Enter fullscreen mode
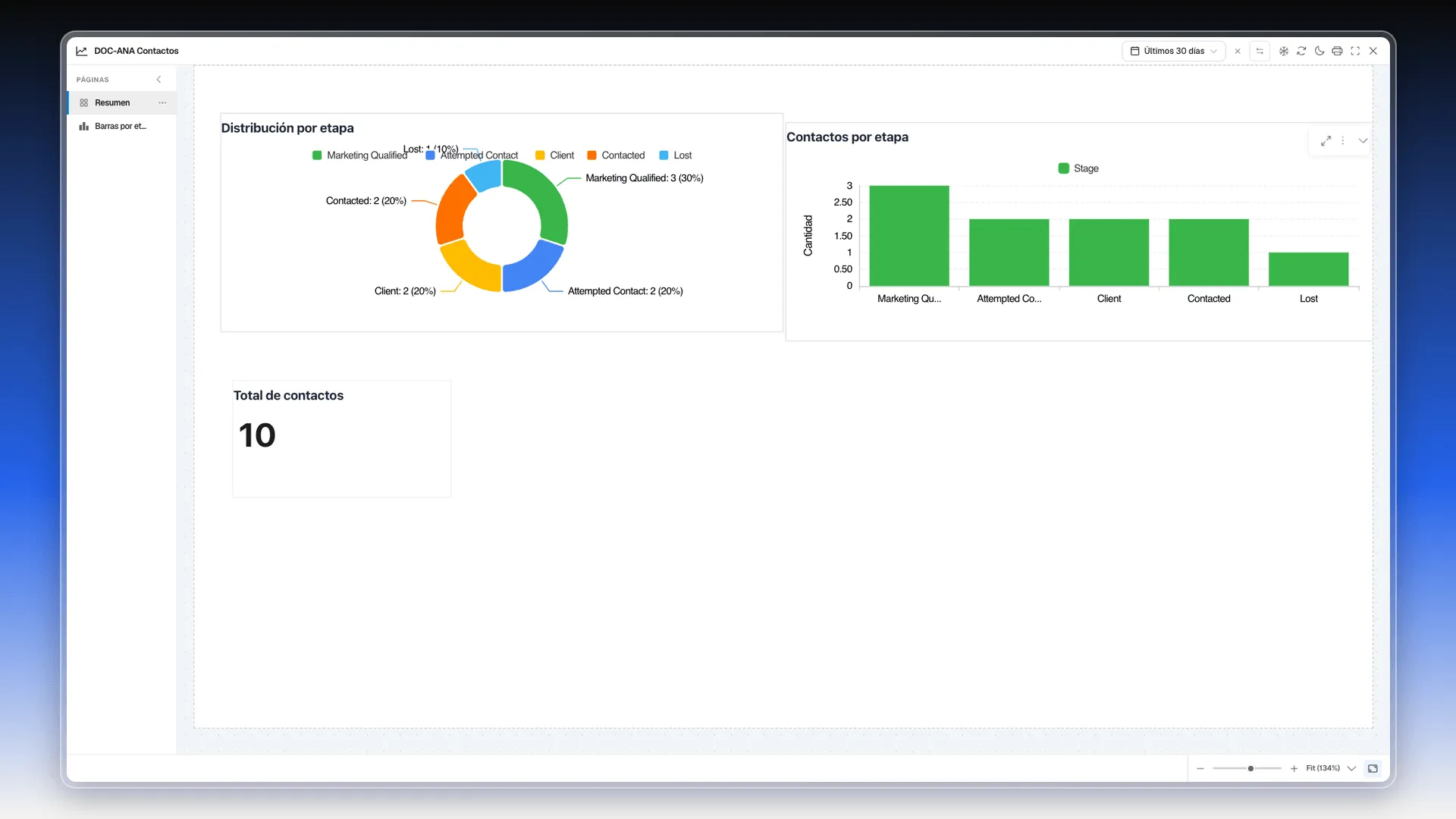The width and height of the screenshot is (1456, 819). (x=1355, y=51)
